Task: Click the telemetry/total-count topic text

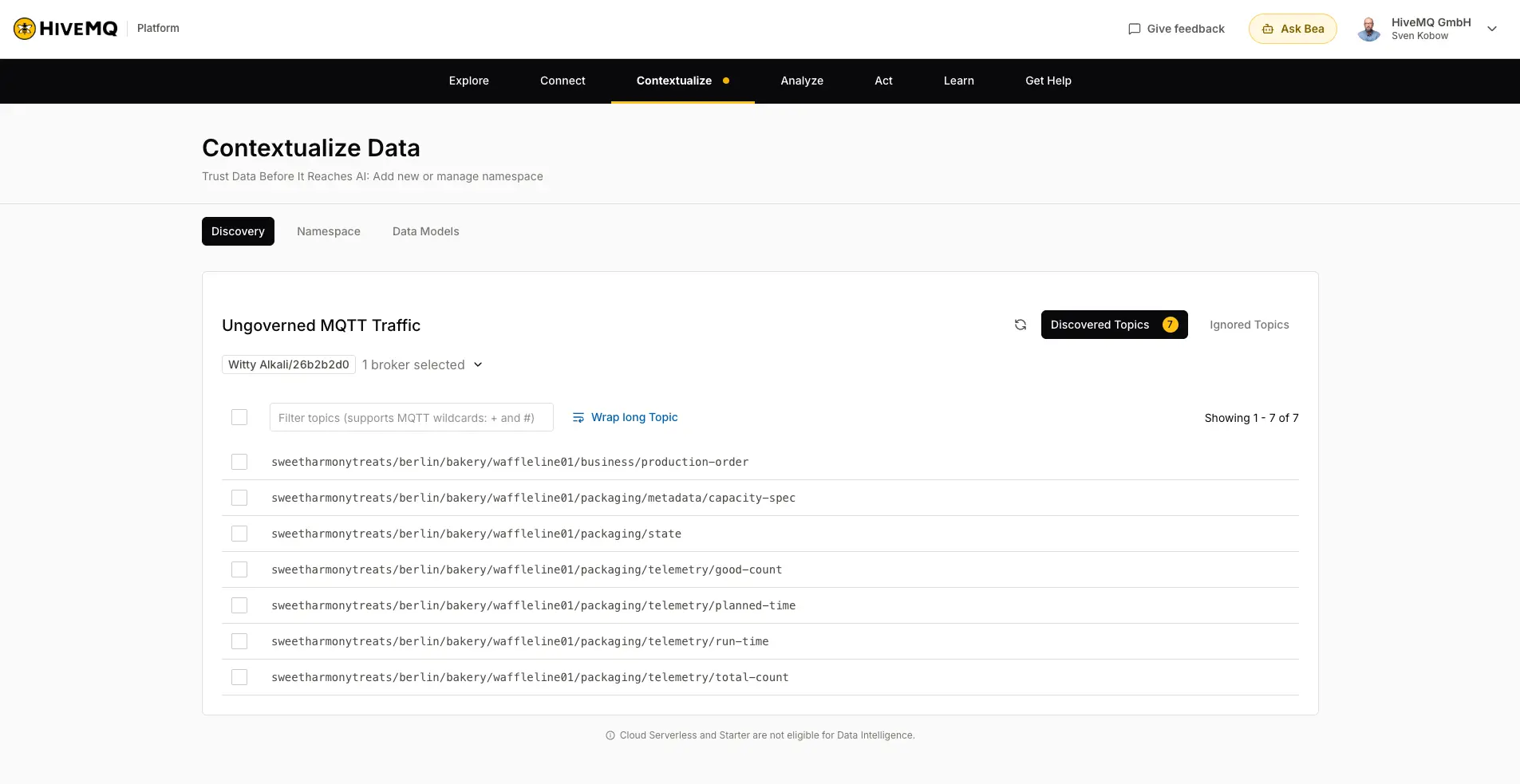Action: [x=530, y=677]
